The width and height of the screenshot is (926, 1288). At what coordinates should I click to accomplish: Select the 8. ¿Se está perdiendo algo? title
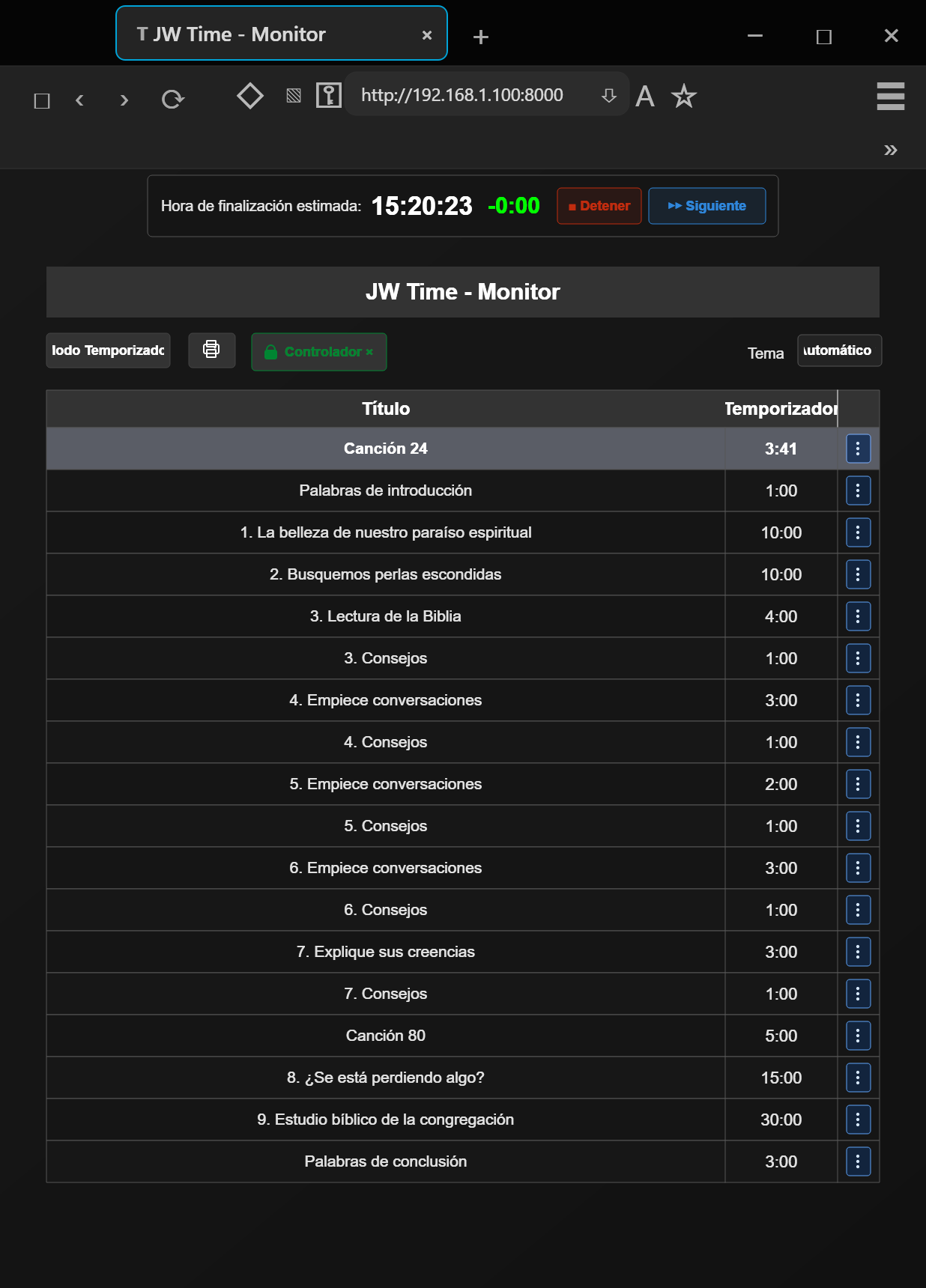click(386, 1078)
